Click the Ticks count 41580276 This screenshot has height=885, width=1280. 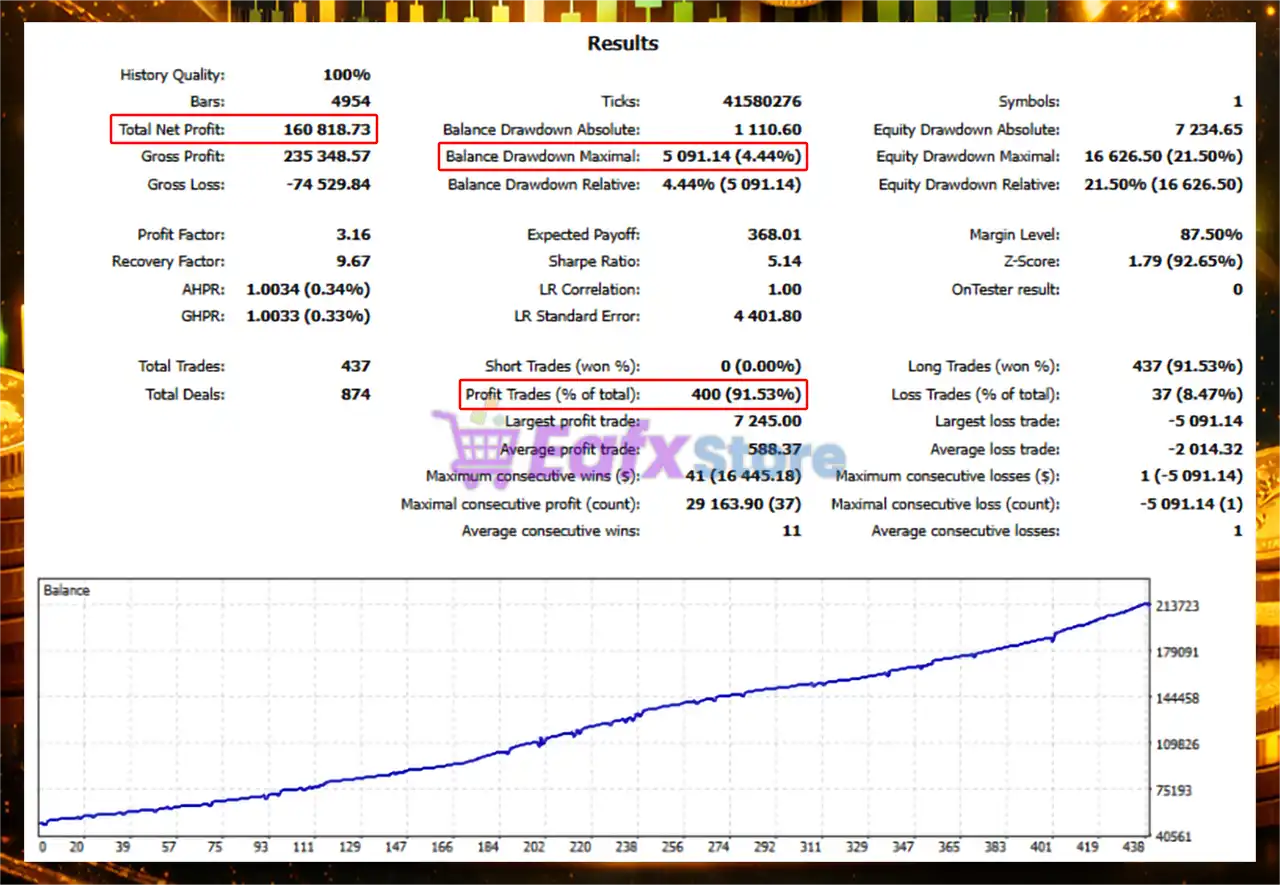tap(761, 101)
